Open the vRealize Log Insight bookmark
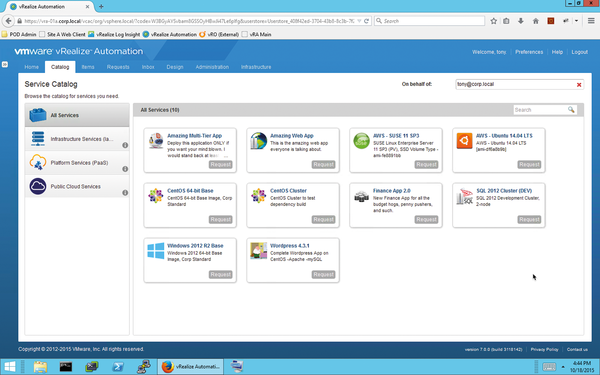The width and height of the screenshot is (600, 375). pos(114,34)
